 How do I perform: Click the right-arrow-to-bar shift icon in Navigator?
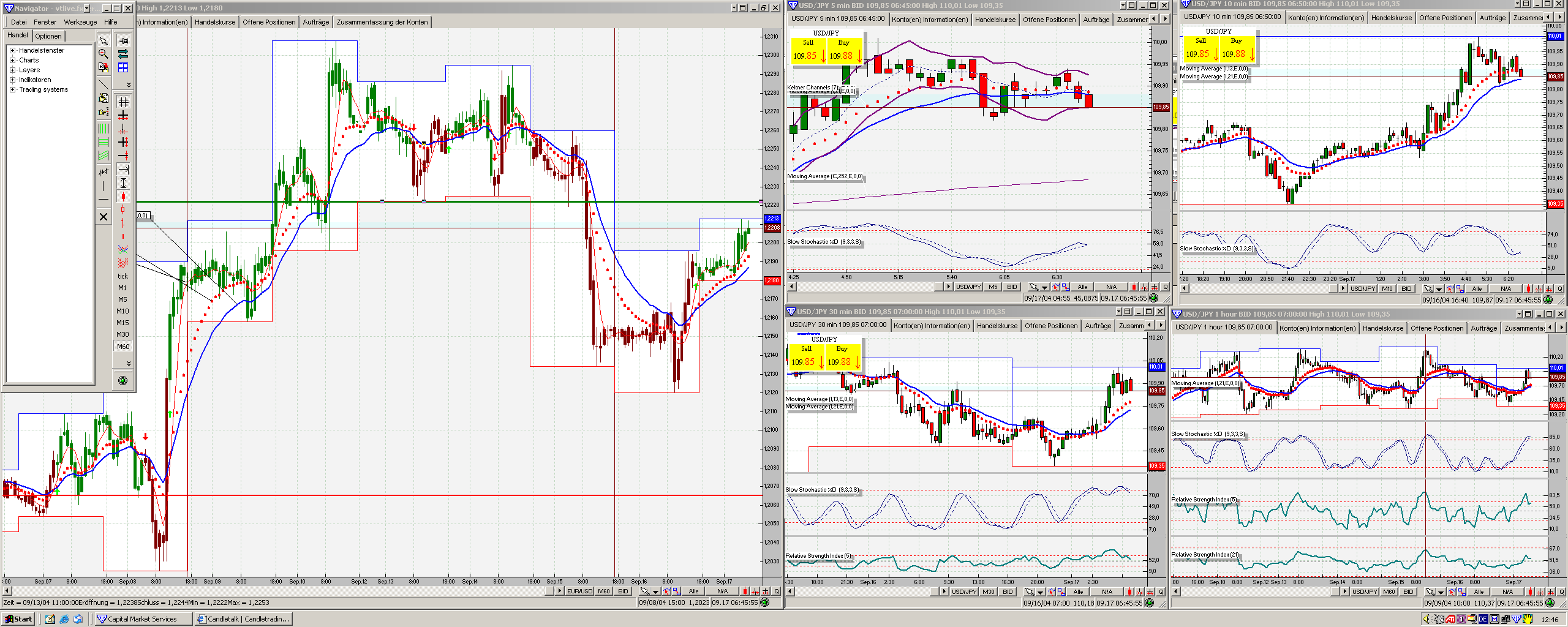coord(123,170)
